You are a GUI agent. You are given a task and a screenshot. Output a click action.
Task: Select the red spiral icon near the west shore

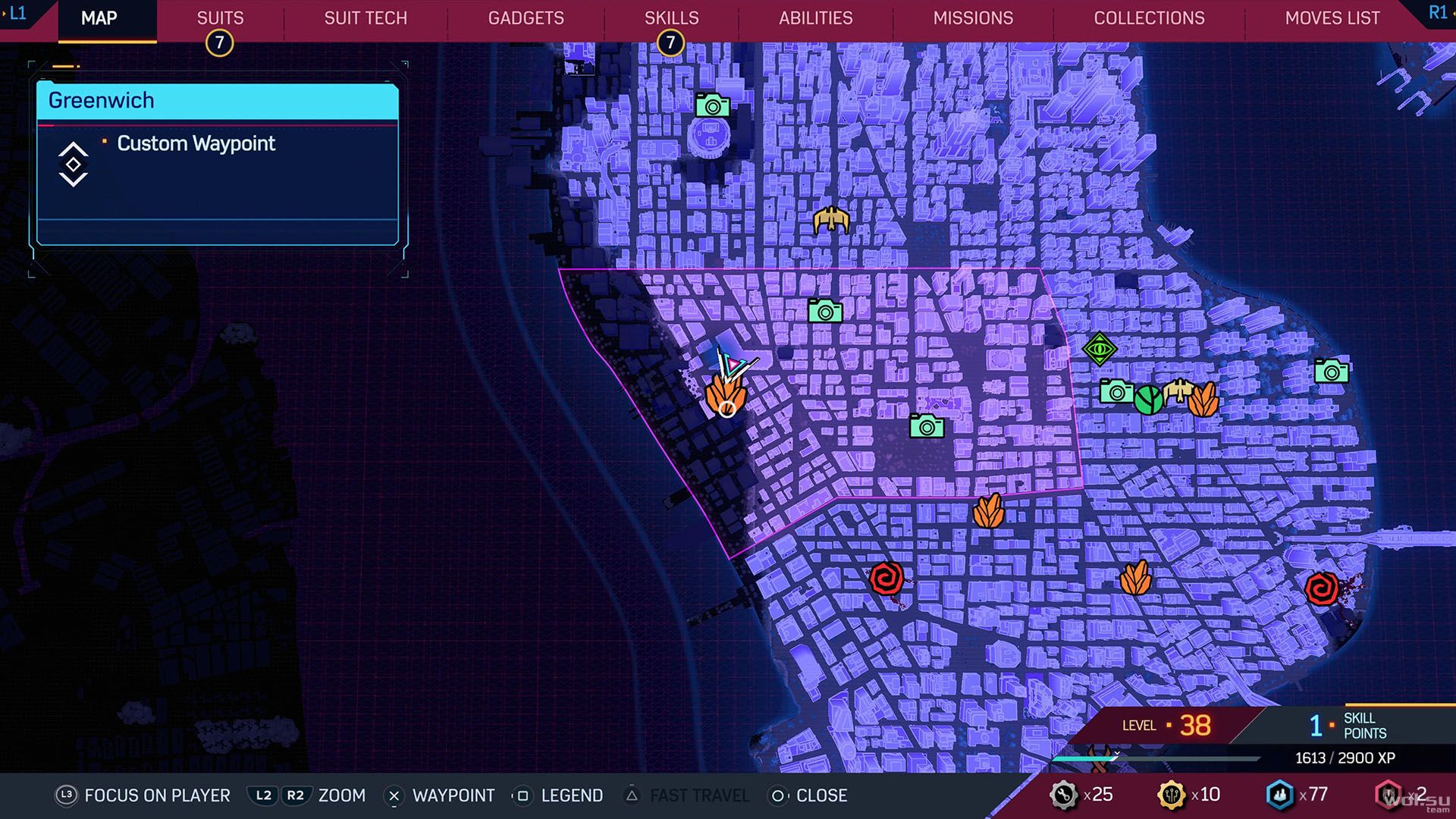(886, 579)
